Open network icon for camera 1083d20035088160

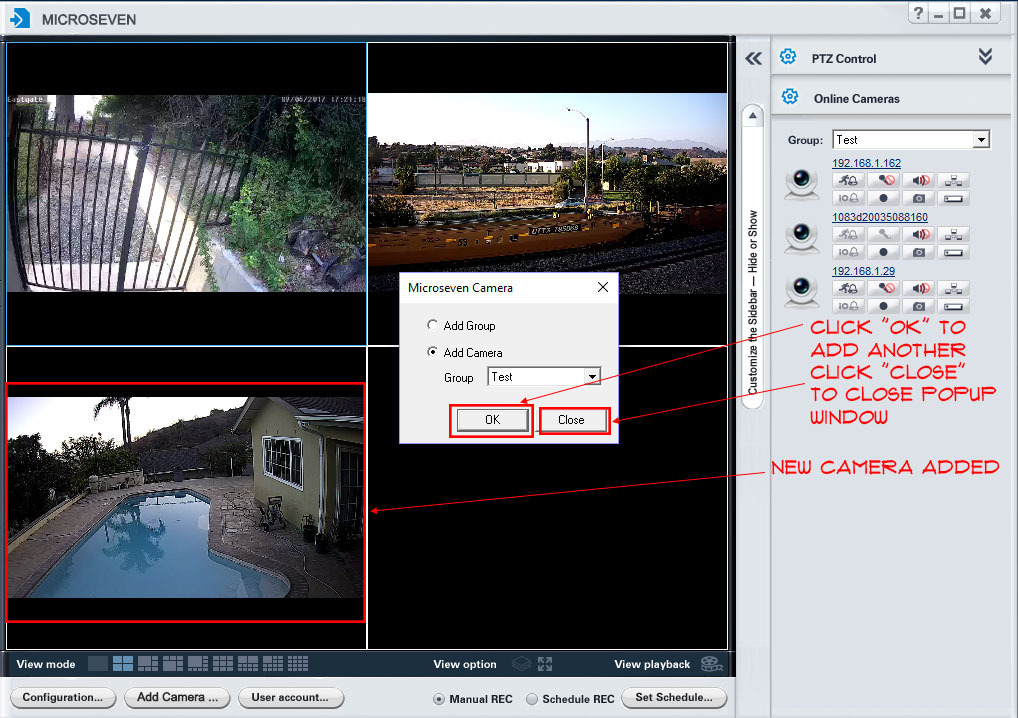[x=954, y=234]
